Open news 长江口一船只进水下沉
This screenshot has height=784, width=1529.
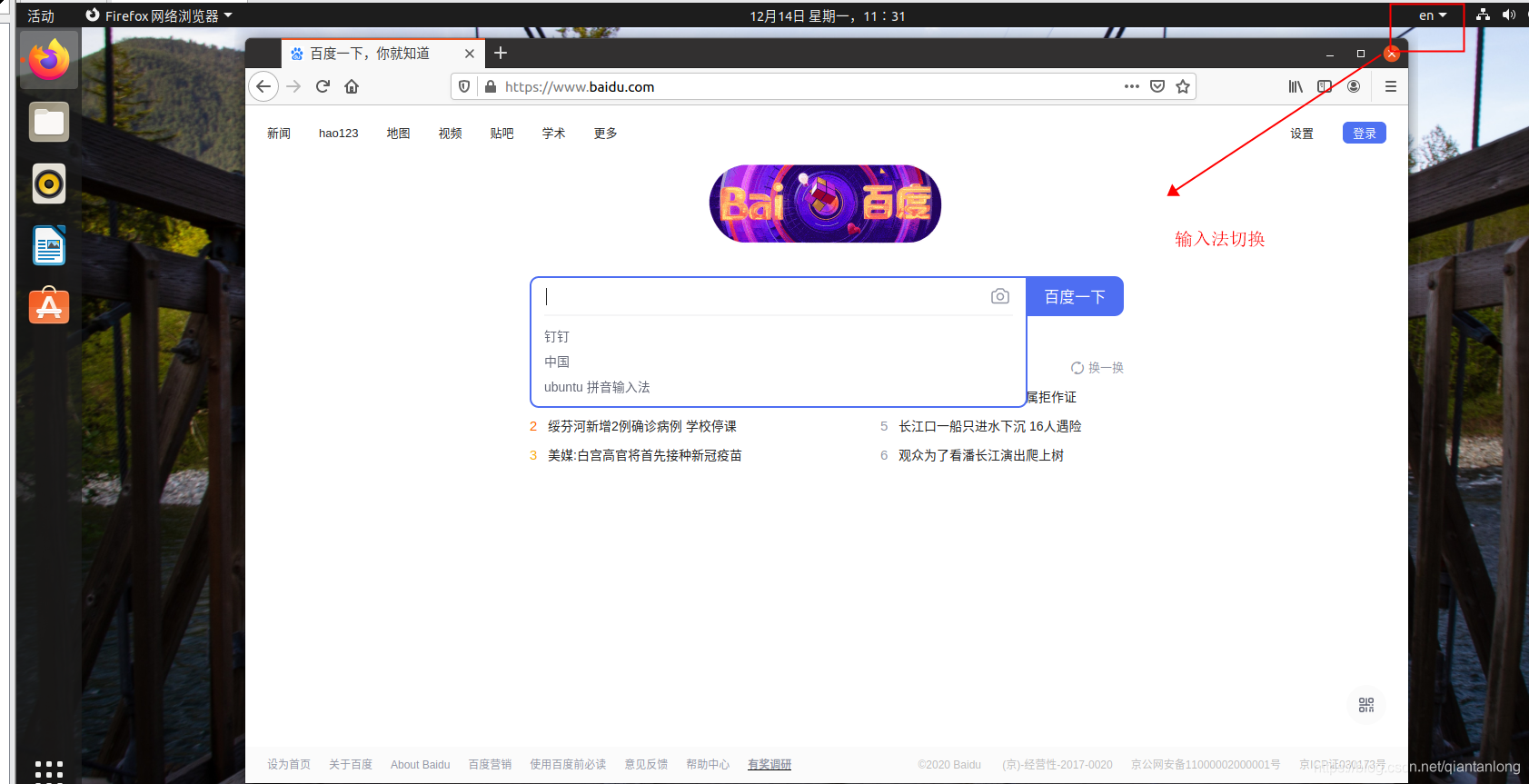tap(989, 426)
